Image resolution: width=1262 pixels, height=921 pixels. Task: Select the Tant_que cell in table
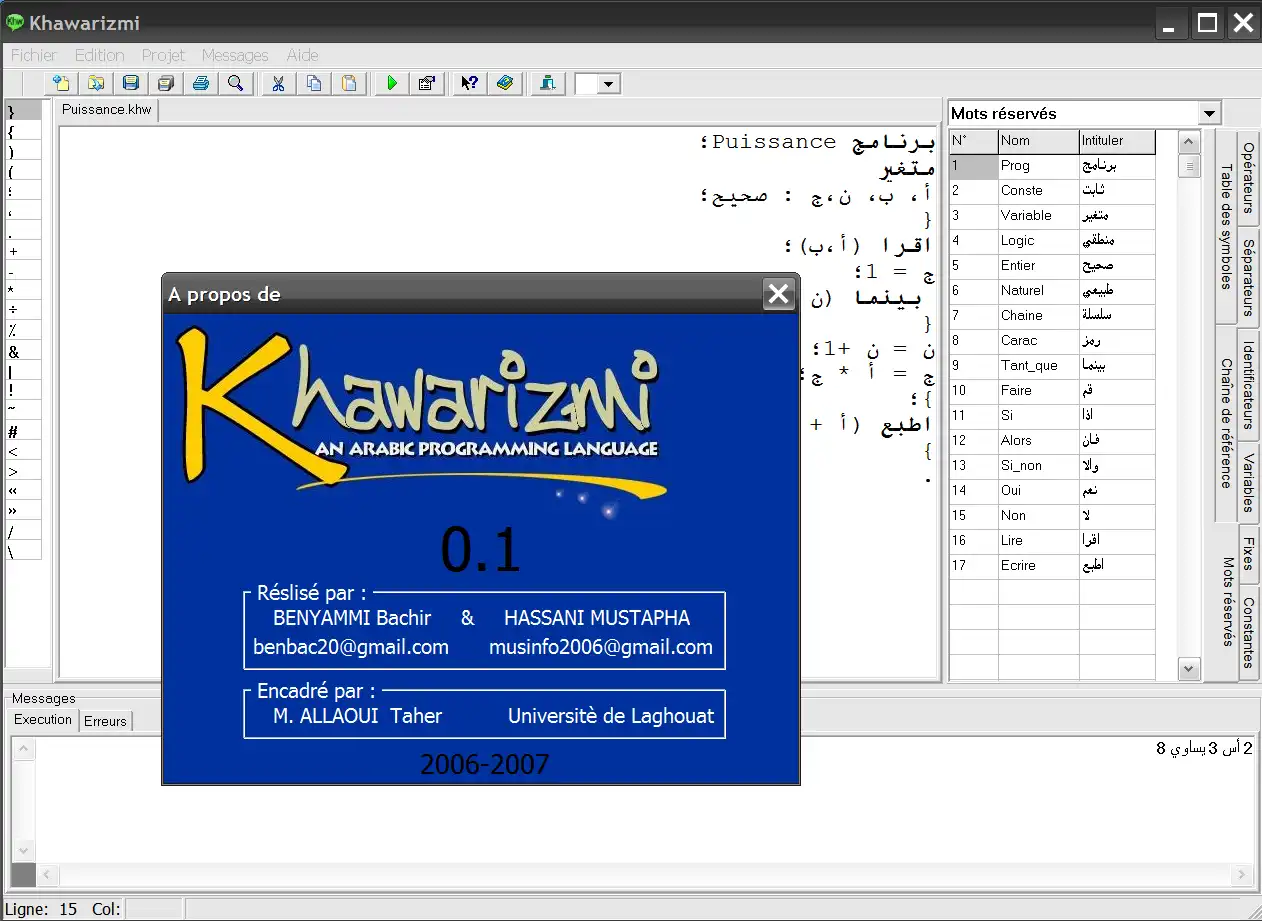[x=1038, y=366]
